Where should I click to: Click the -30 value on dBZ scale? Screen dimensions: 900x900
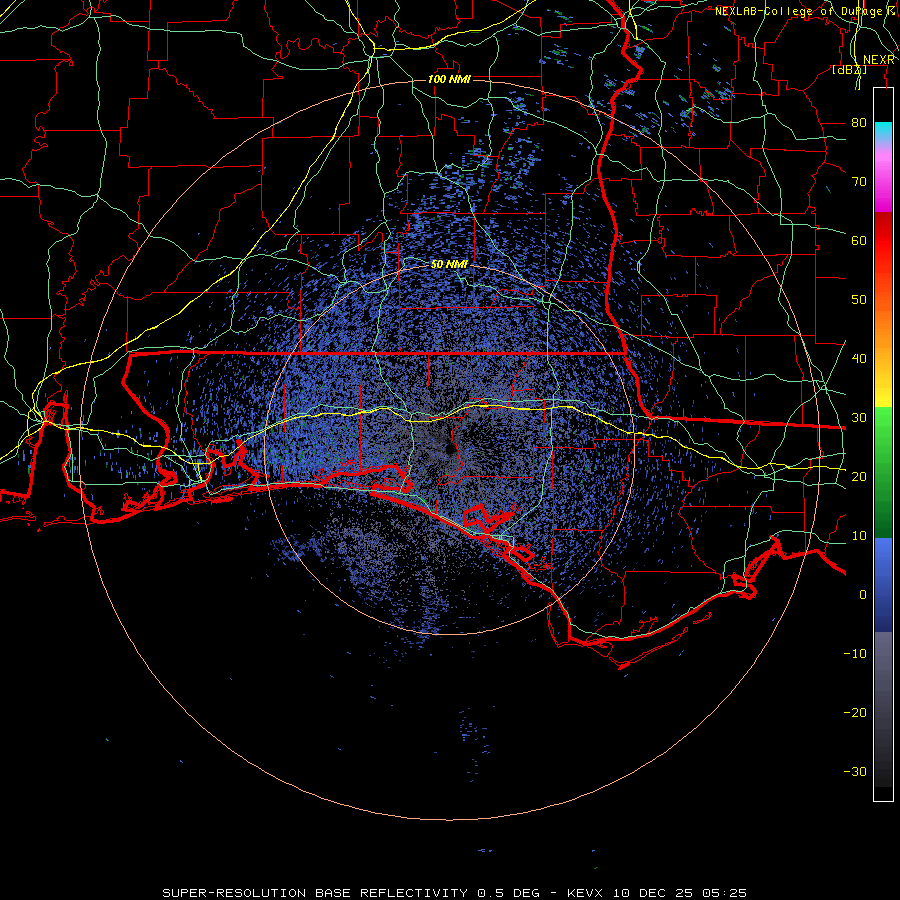[855, 771]
